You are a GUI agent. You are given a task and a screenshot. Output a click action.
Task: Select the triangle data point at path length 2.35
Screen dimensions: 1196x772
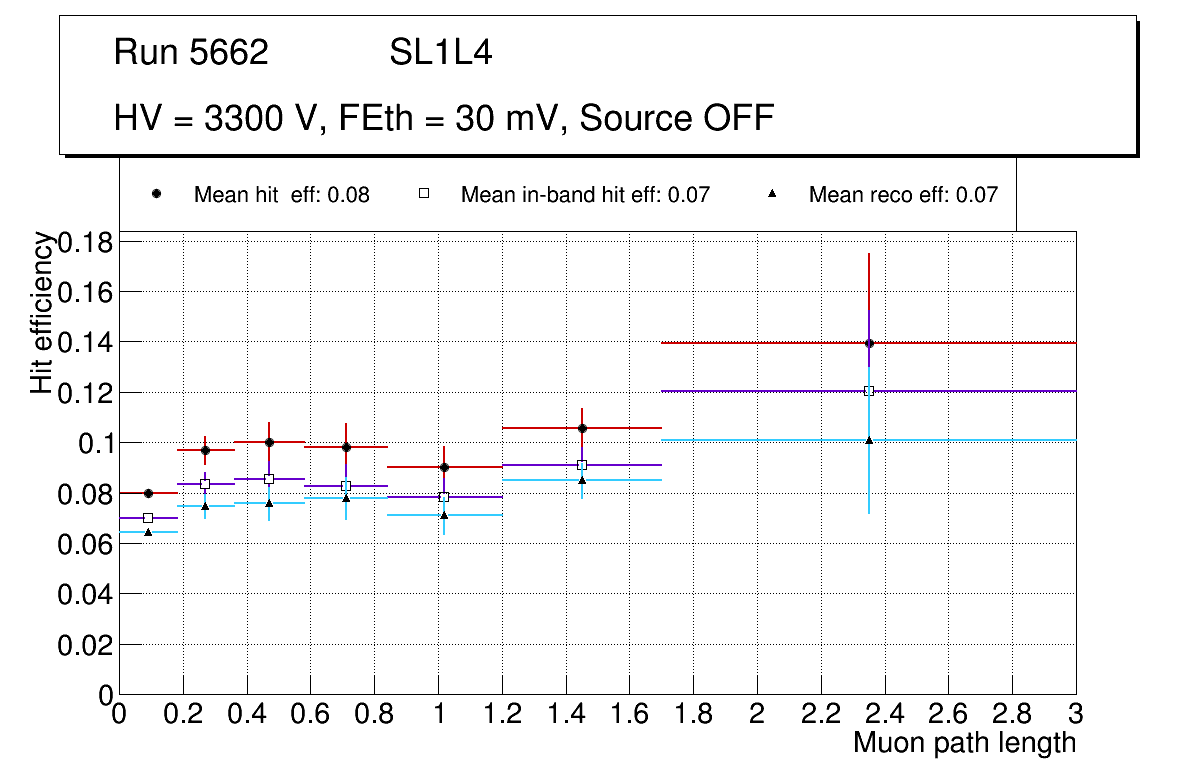pyautogui.click(x=869, y=440)
